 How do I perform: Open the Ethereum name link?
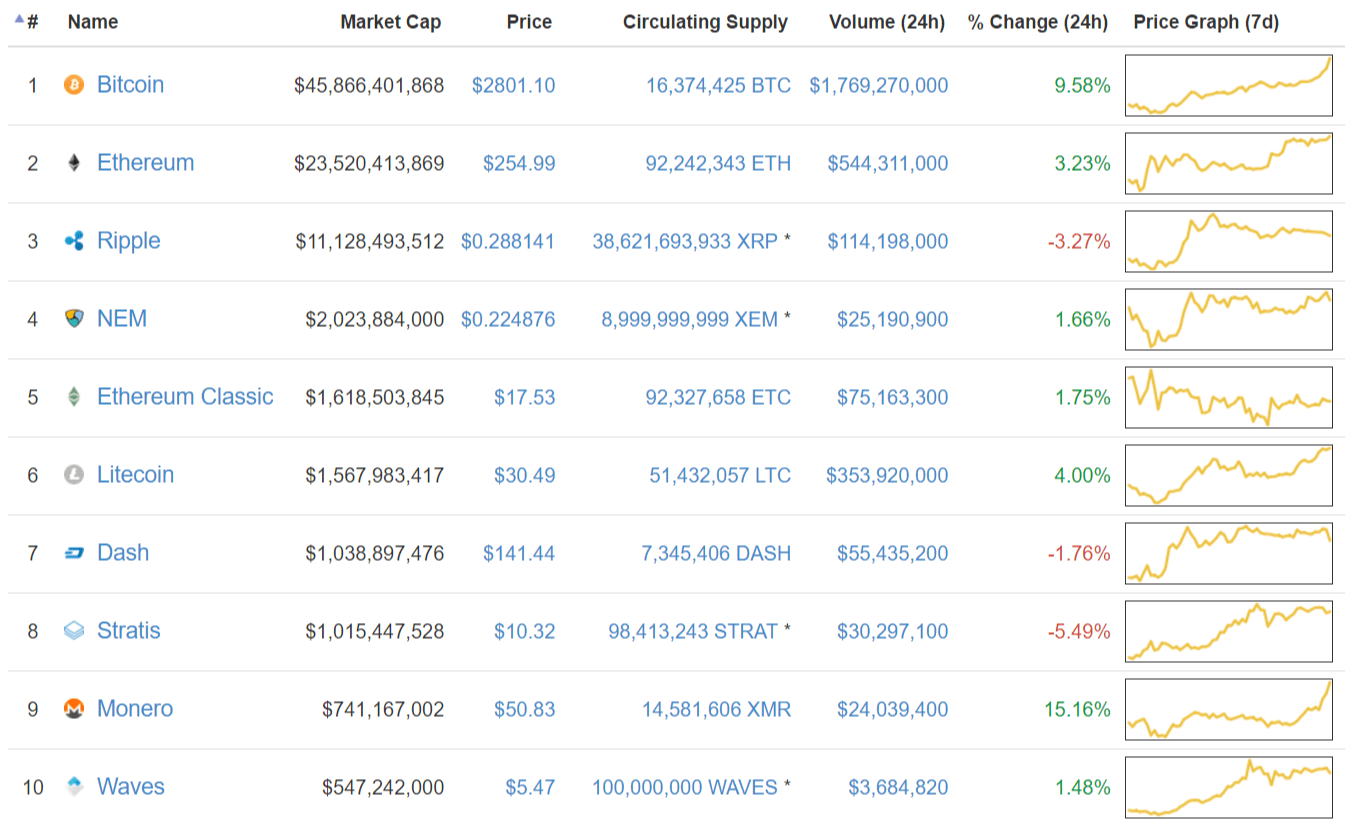145,163
